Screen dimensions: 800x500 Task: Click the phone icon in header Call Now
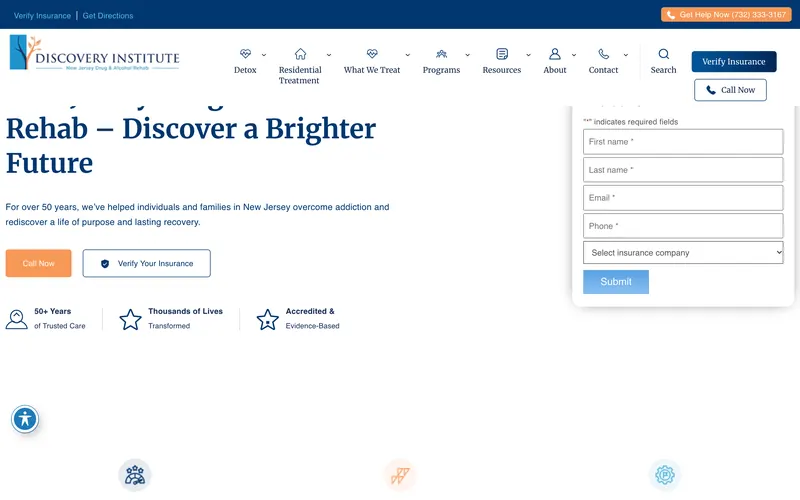711,90
